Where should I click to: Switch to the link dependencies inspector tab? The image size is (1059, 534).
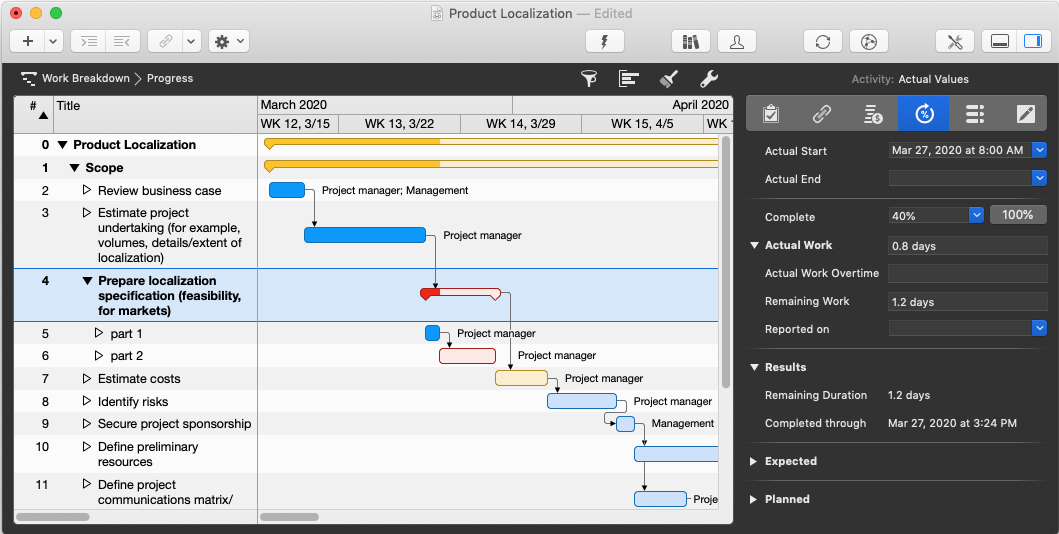(x=822, y=114)
